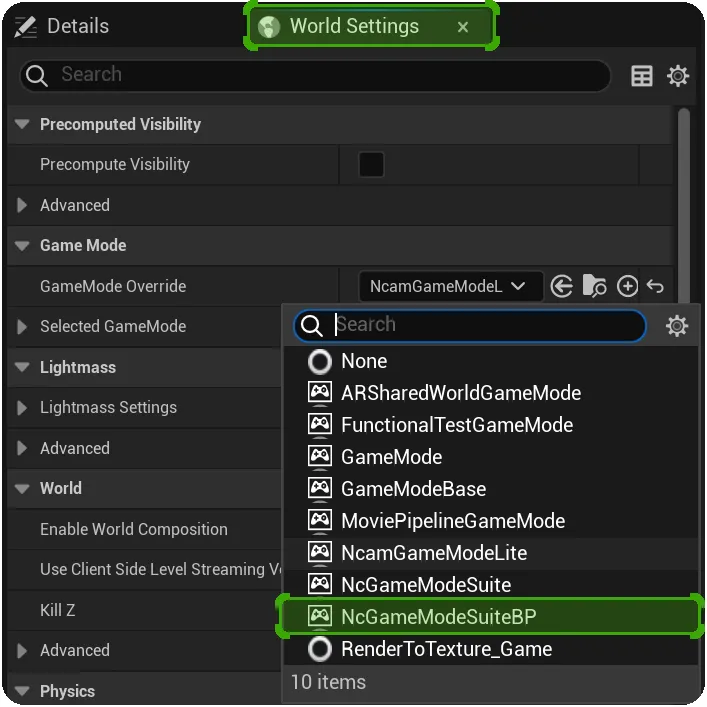The height and width of the screenshot is (707, 707).
Task: Select GameMode from the list
Action: tap(491, 457)
